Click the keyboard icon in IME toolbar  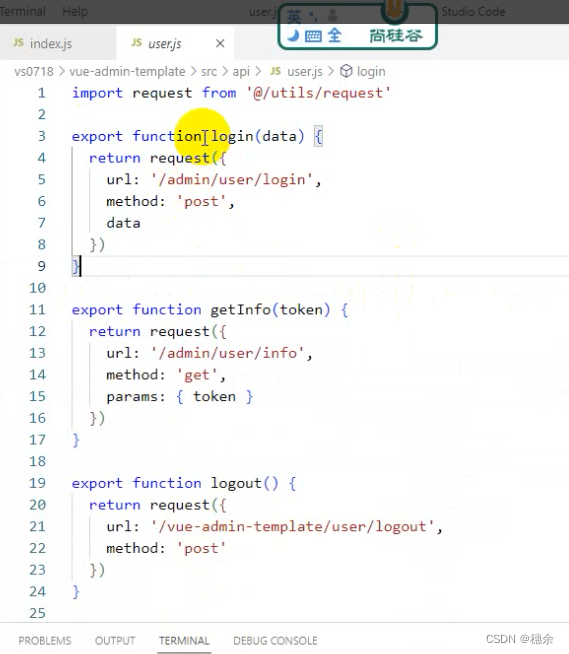313,36
